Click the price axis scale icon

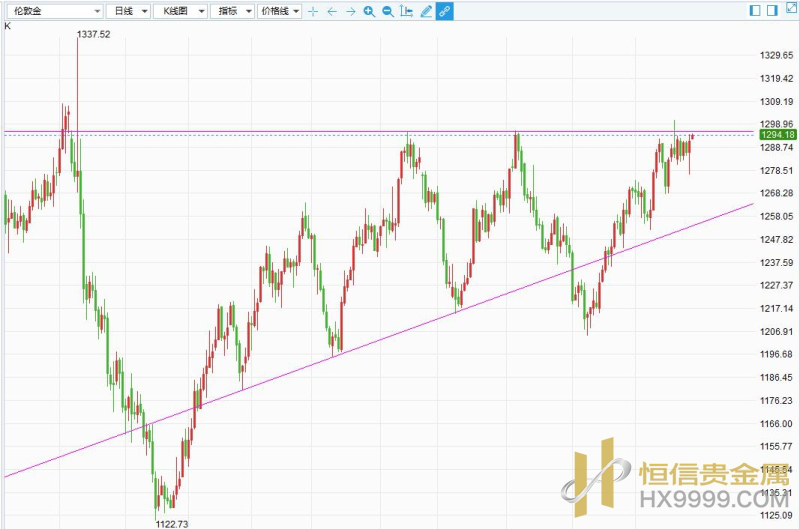pyautogui.click(x=406, y=11)
